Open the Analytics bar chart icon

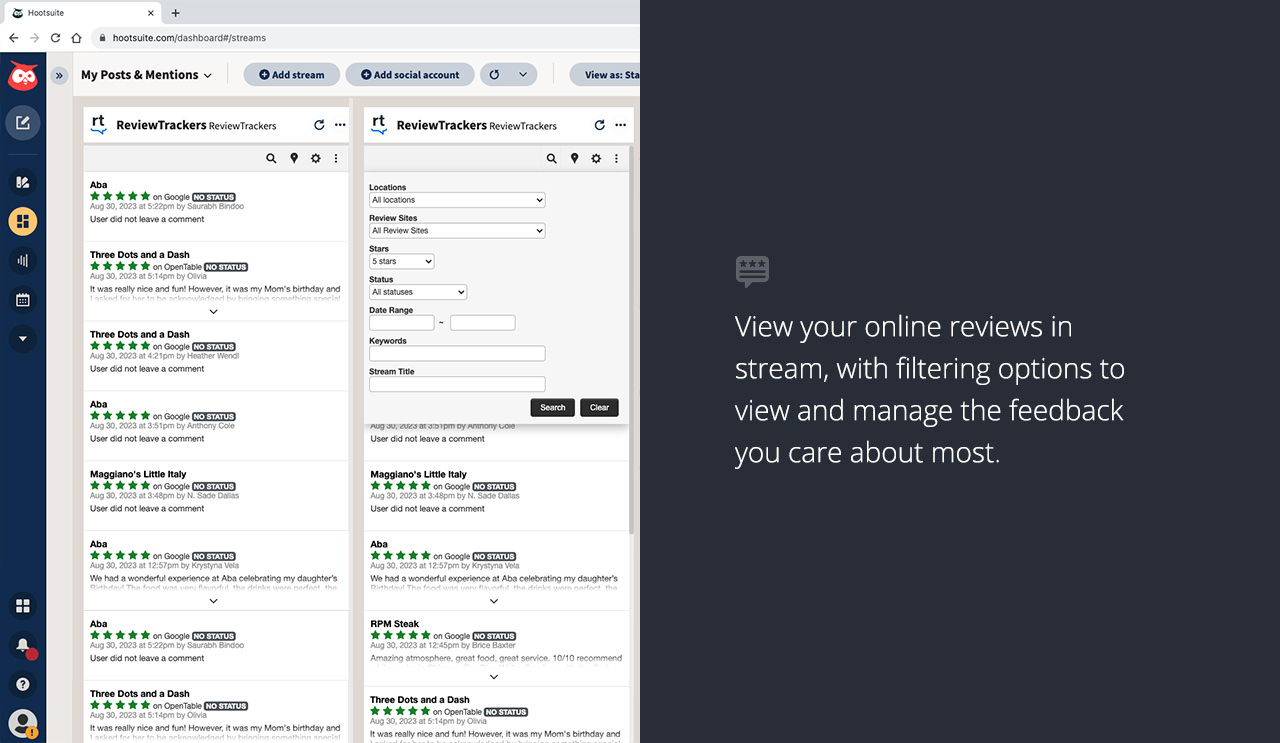tap(22, 261)
